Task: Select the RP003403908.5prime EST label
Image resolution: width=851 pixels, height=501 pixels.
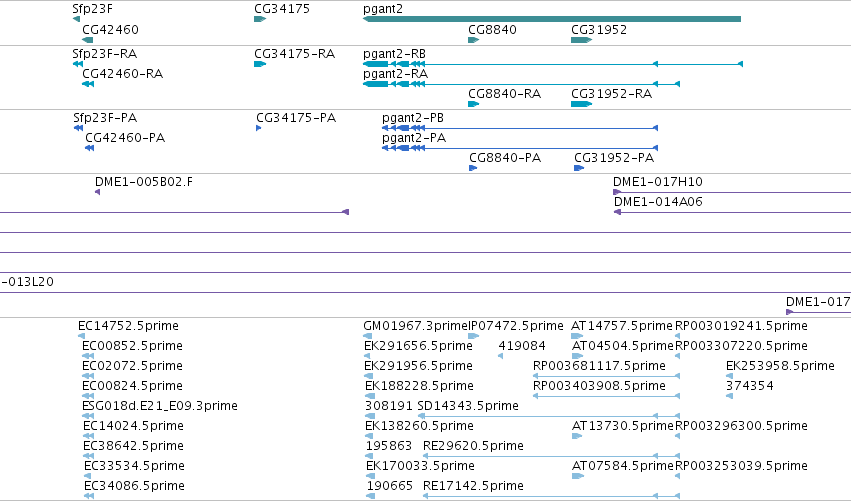Action: (599, 386)
